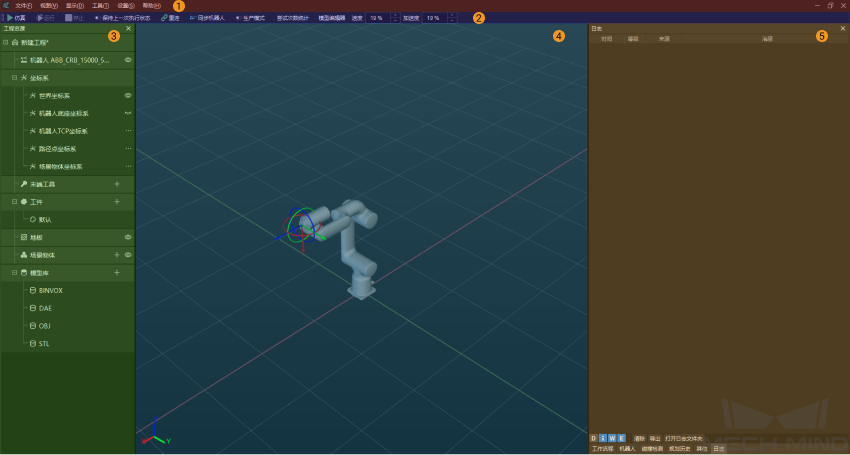Click the dots icon beside 路径点坐标系
This screenshot has width=850, height=455.
click(128, 149)
